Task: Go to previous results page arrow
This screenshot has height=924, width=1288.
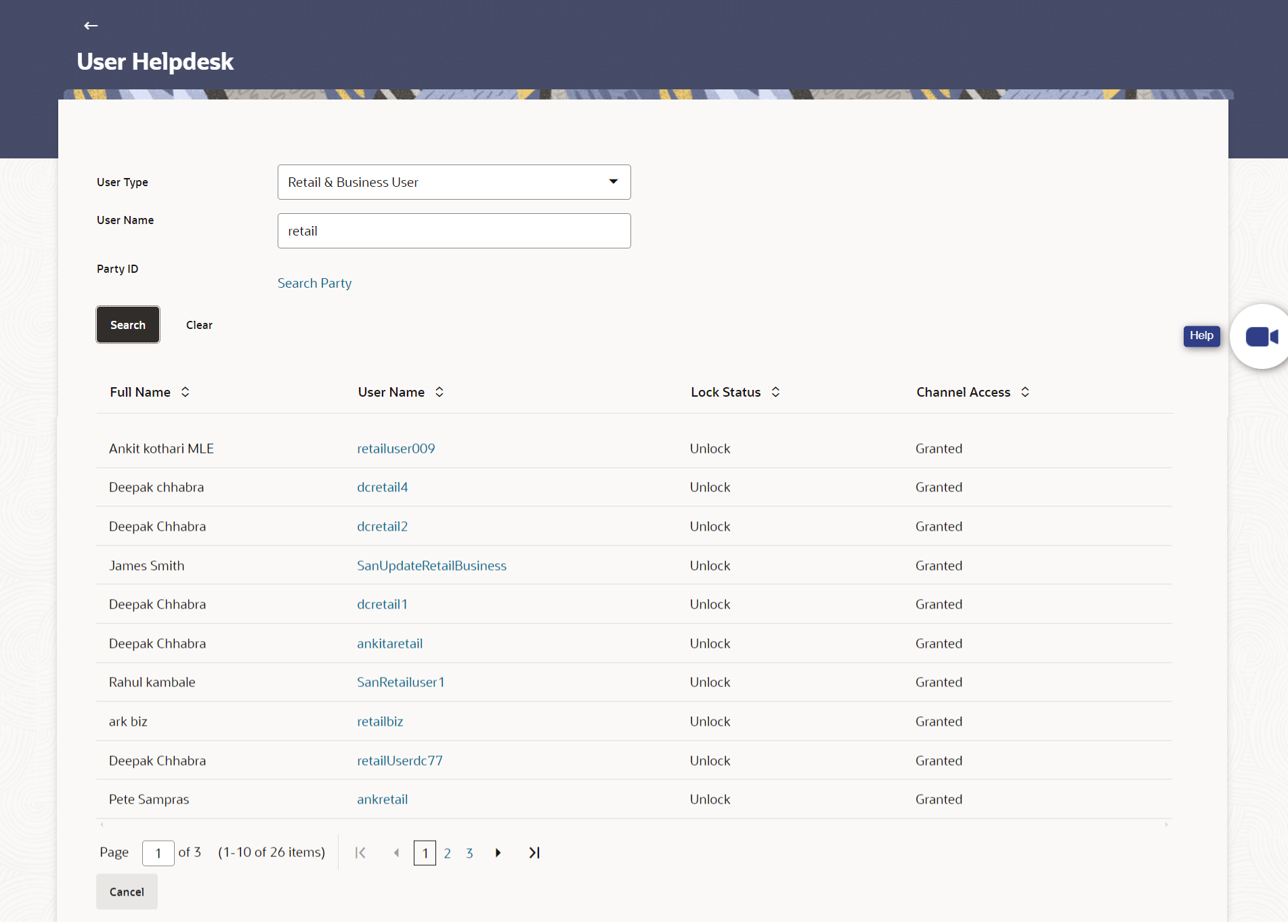Action: 396,853
